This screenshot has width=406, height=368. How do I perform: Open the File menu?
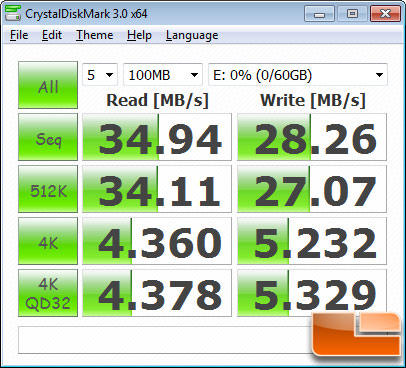(19, 35)
